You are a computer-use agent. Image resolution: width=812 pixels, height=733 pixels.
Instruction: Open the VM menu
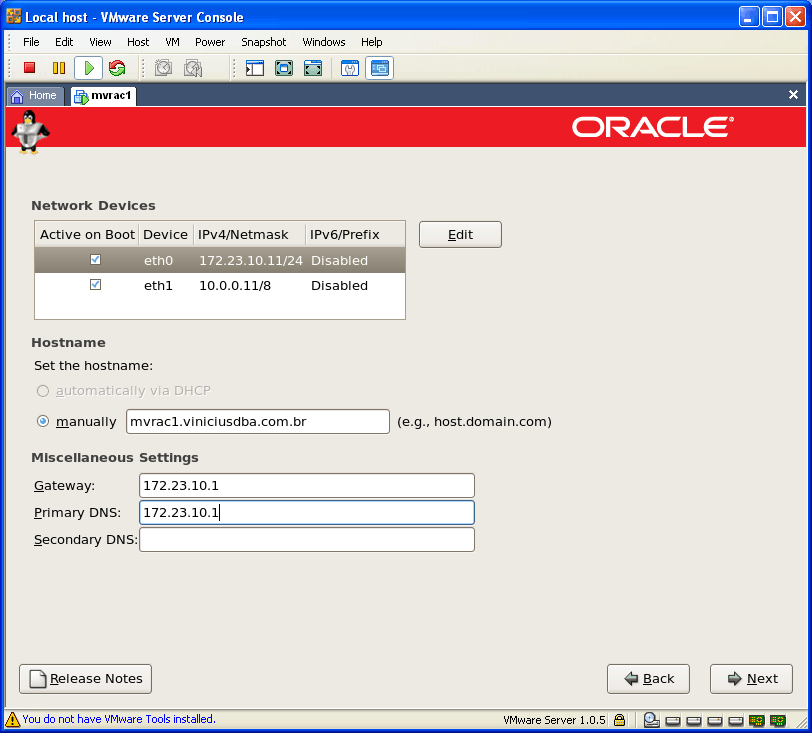tap(172, 42)
